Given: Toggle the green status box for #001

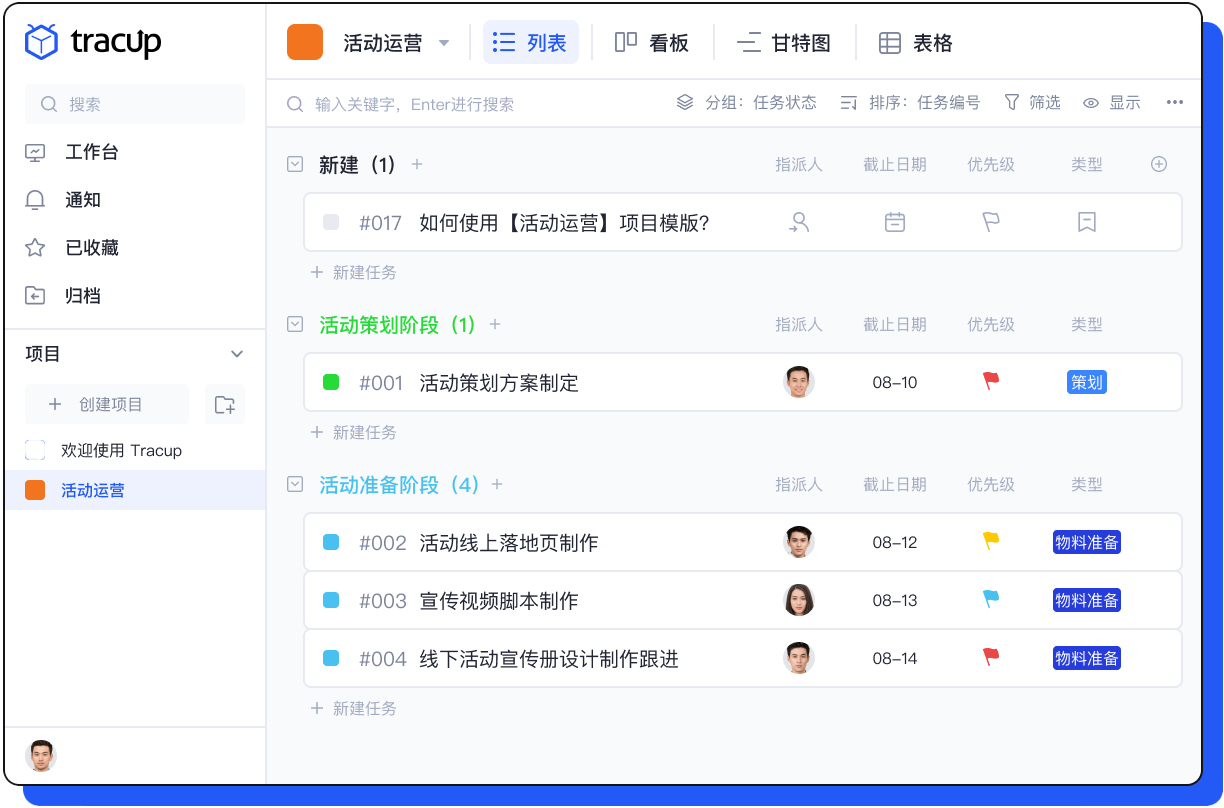Looking at the screenshot, I should (x=331, y=382).
